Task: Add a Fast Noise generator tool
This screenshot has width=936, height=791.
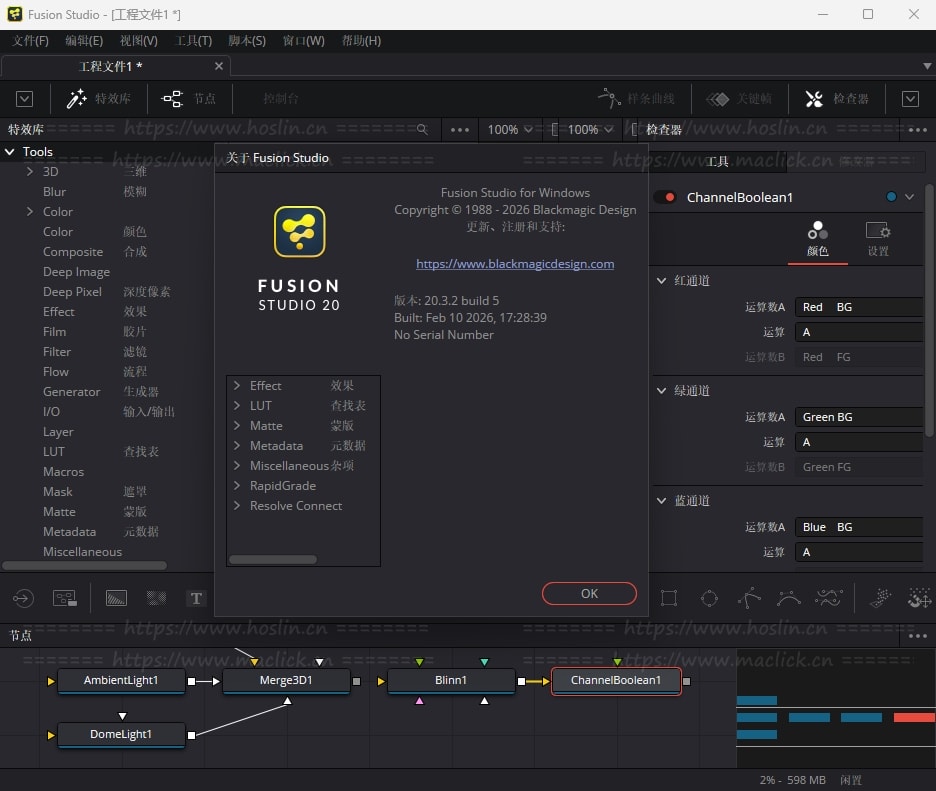Action: (156, 598)
